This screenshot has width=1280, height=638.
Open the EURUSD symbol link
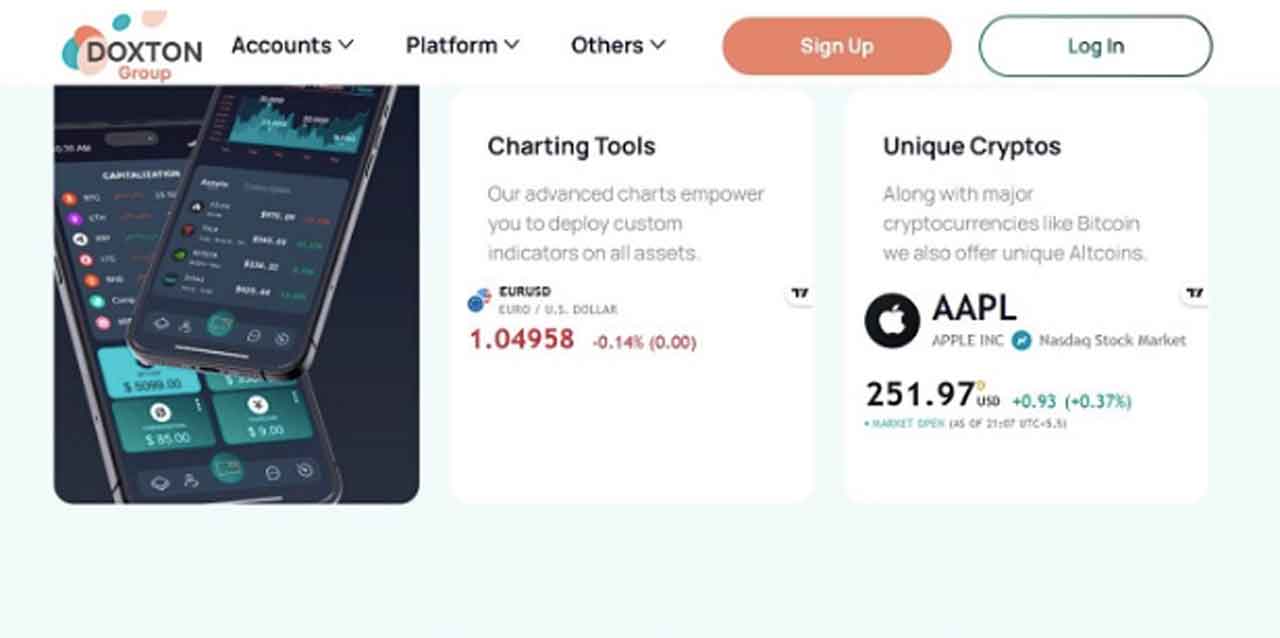tap(524, 292)
